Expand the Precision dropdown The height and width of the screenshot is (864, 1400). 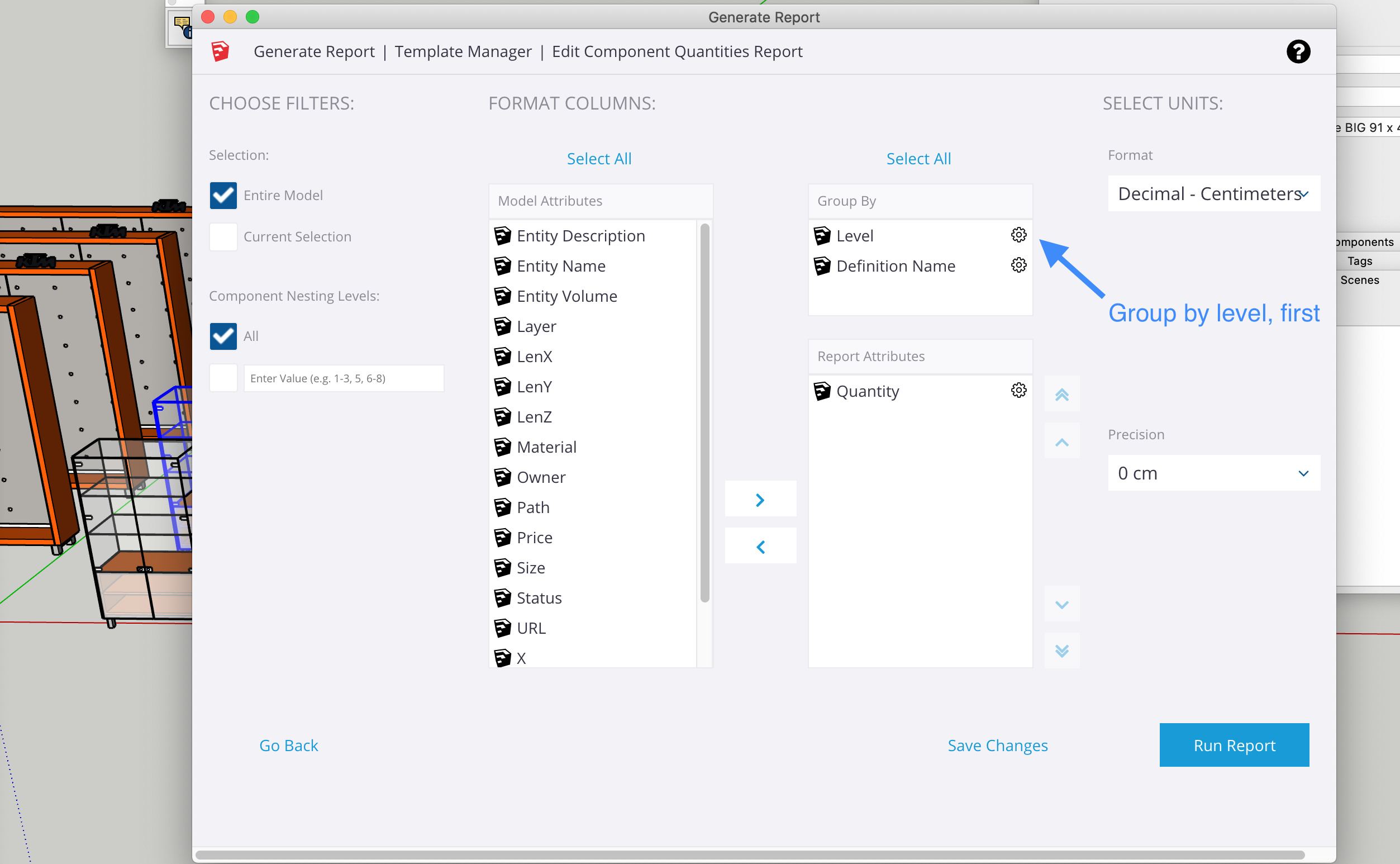click(1213, 473)
